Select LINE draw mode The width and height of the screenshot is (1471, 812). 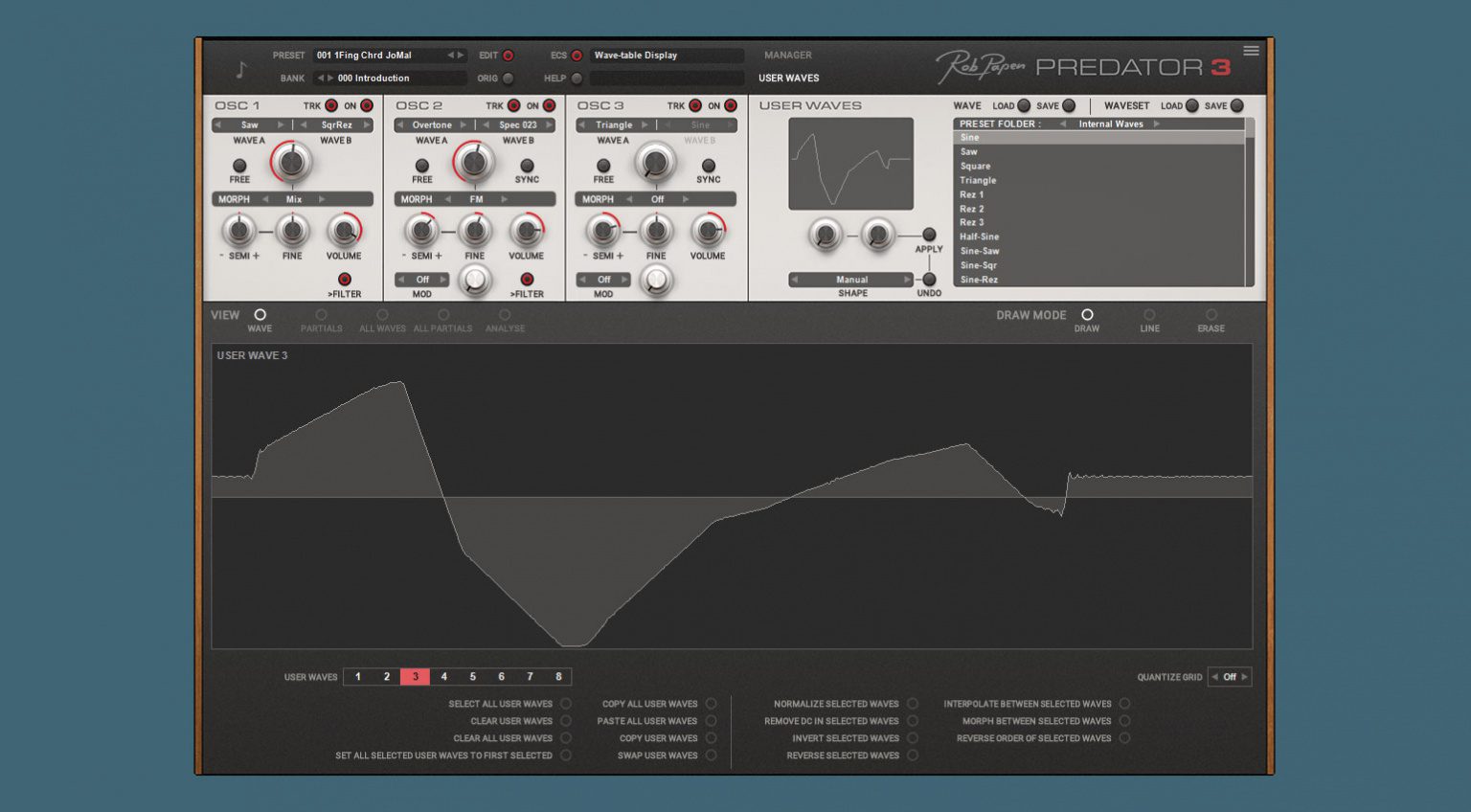pos(1149,315)
